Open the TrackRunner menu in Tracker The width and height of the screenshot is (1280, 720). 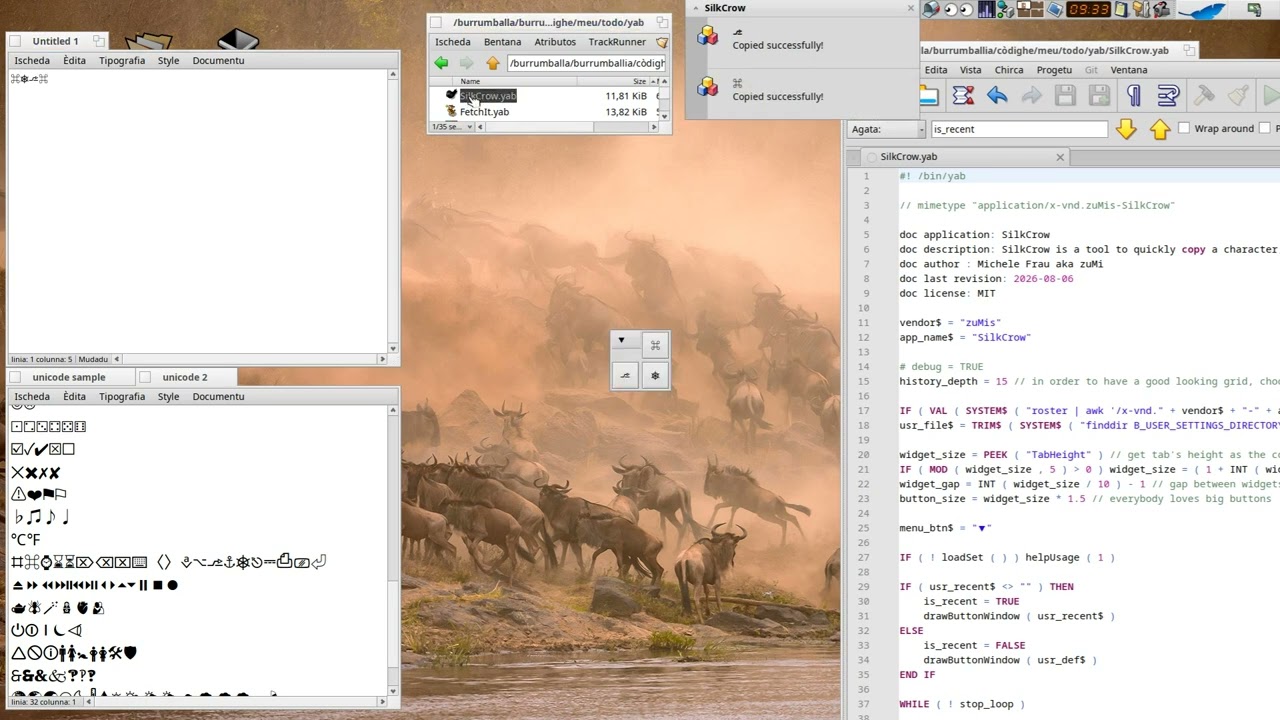coord(617,42)
